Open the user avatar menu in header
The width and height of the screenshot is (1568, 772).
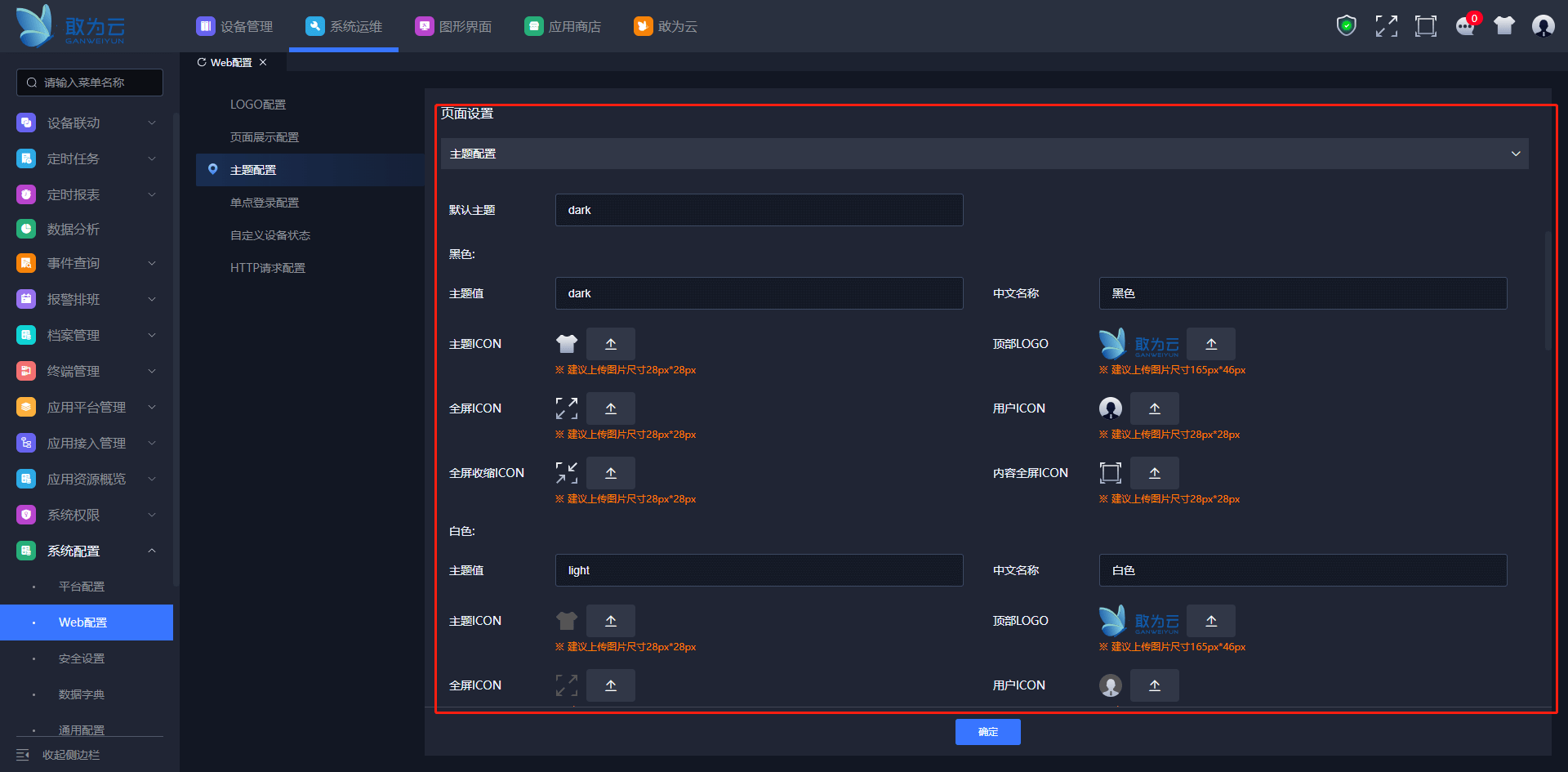tap(1543, 26)
